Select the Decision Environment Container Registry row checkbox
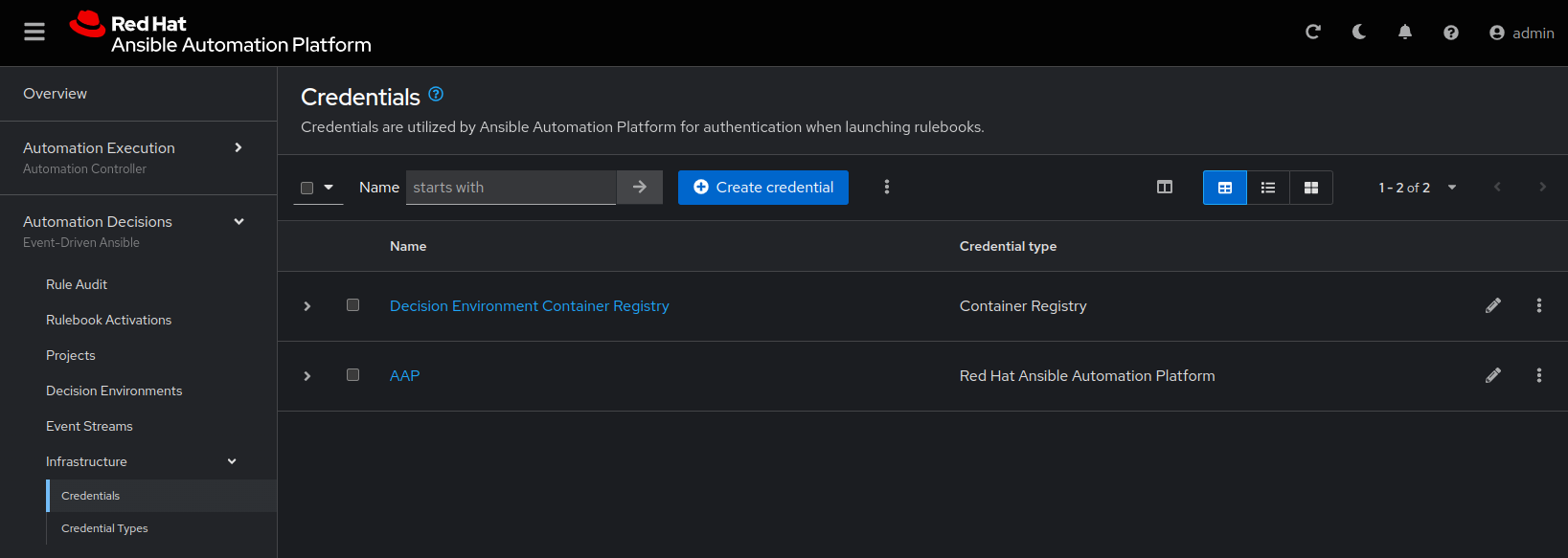Viewport: 1568px width, 558px height. pos(352,305)
